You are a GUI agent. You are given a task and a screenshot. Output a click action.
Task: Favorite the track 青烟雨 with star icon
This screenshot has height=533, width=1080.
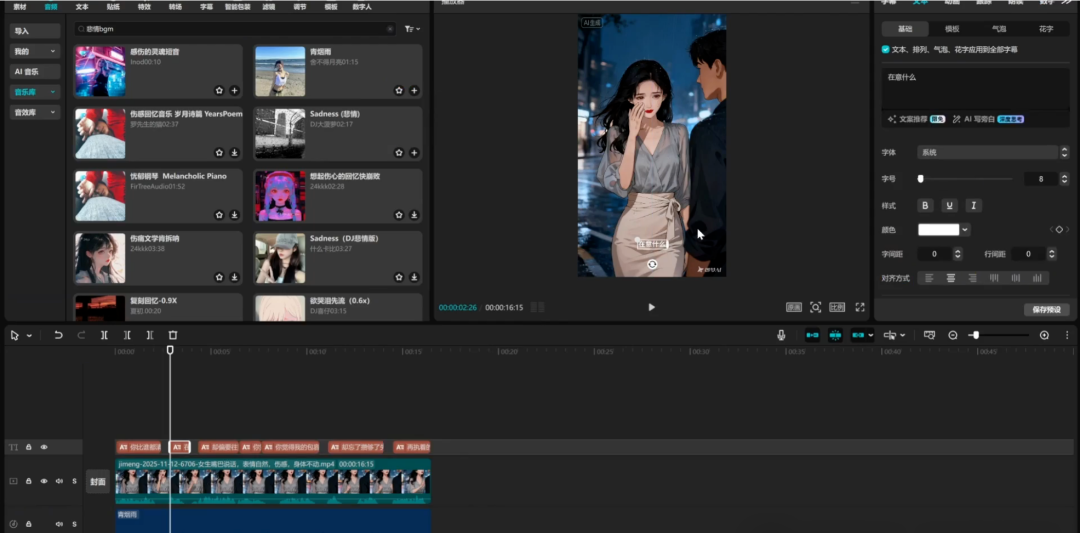(x=399, y=90)
